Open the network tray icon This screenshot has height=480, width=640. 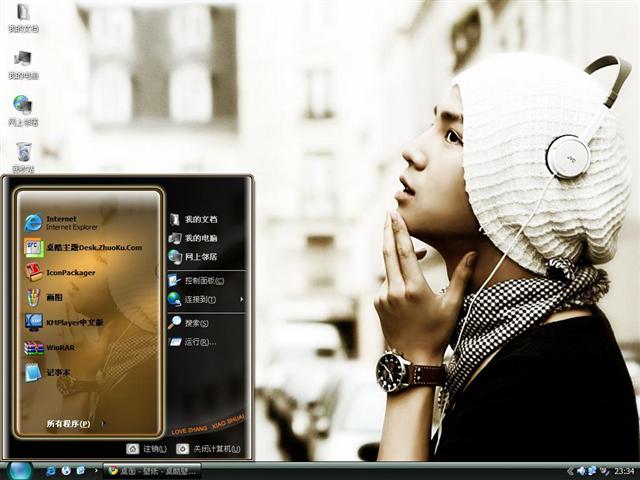click(x=592, y=471)
